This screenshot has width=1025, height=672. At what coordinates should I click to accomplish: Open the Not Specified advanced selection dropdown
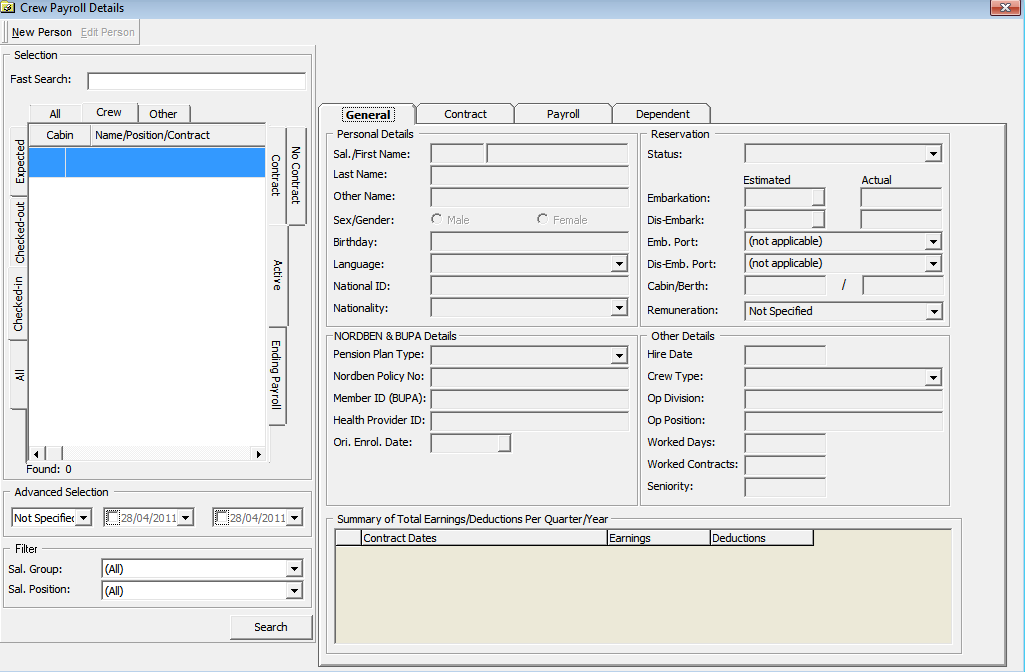[x=83, y=518]
